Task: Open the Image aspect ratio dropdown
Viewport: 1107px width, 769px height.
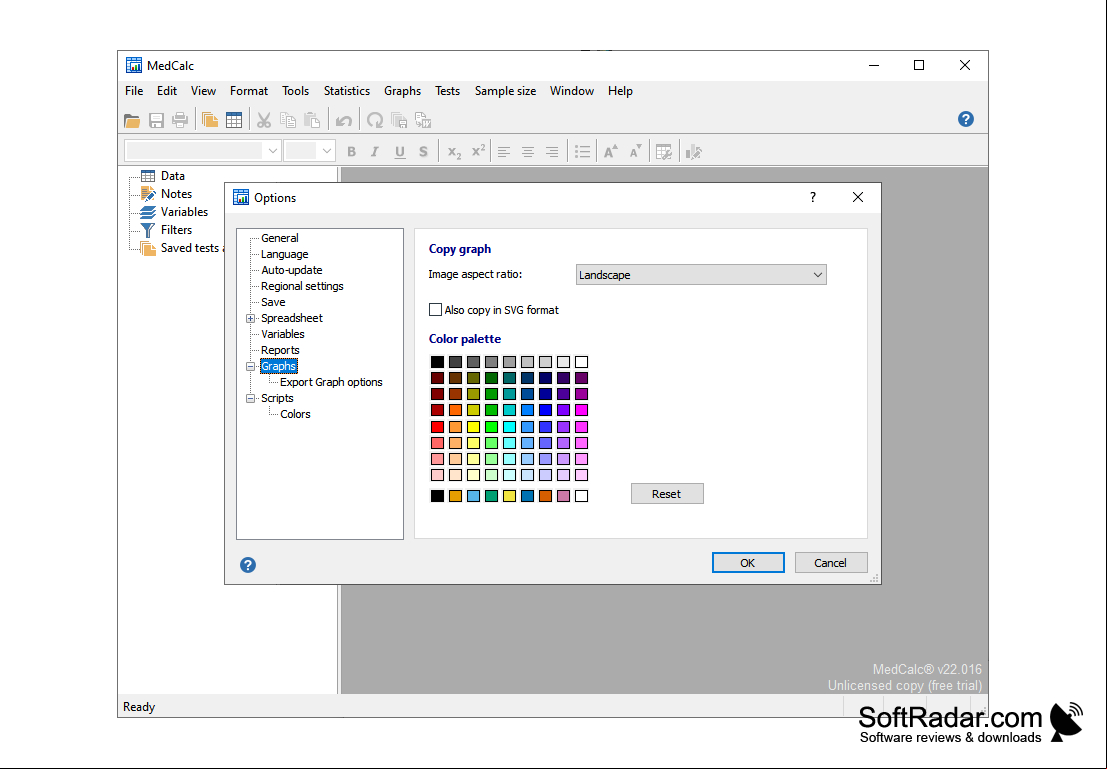Action: pyautogui.click(x=701, y=275)
